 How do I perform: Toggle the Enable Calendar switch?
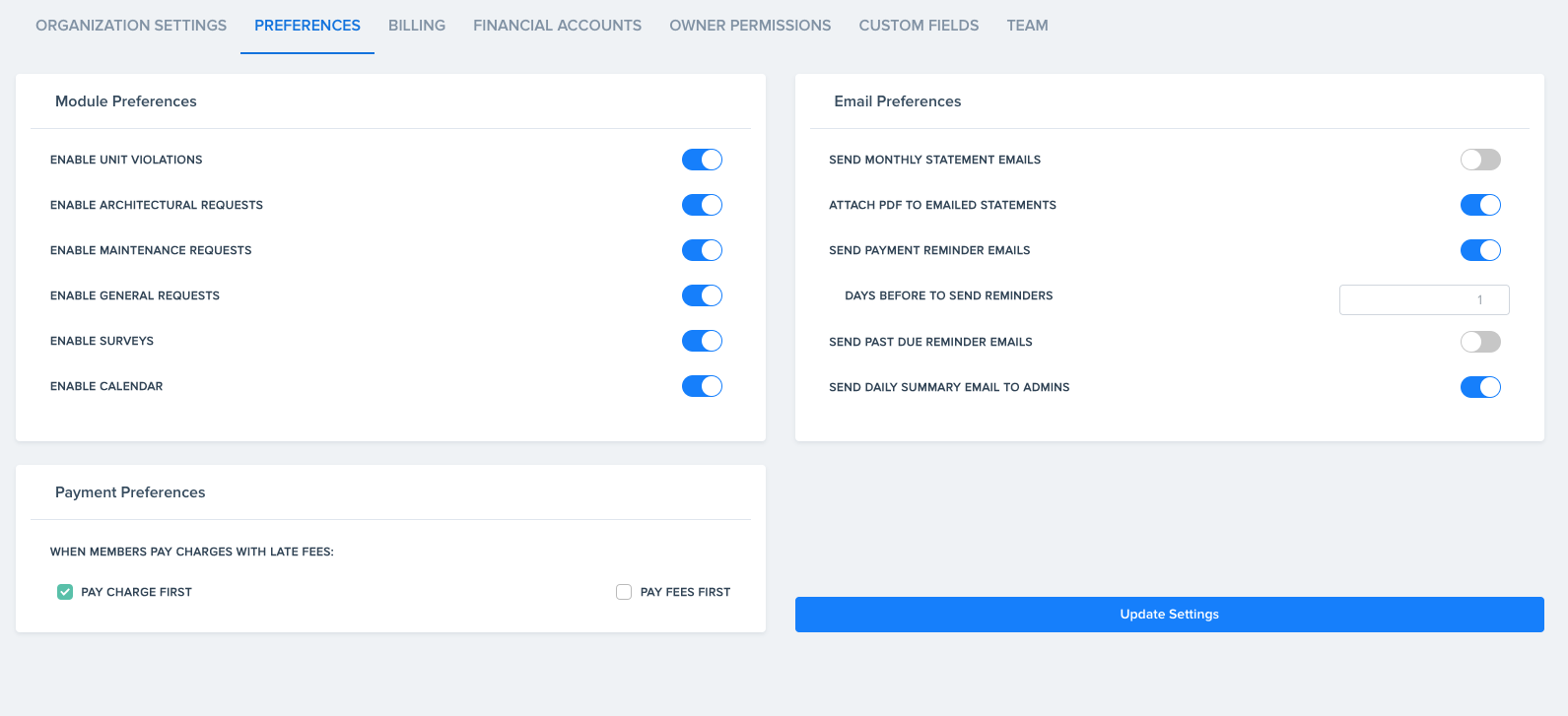click(x=702, y=386)
